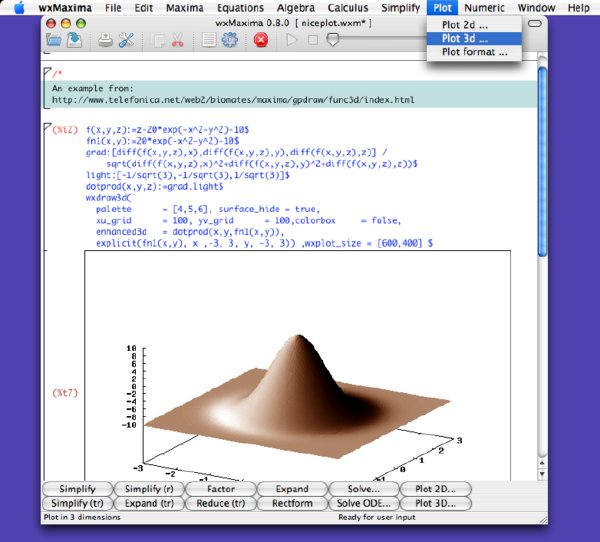Screen dimensions: 600x542
Task: Open the wxMaxima application menu
Action: click(x=65, y=8)
